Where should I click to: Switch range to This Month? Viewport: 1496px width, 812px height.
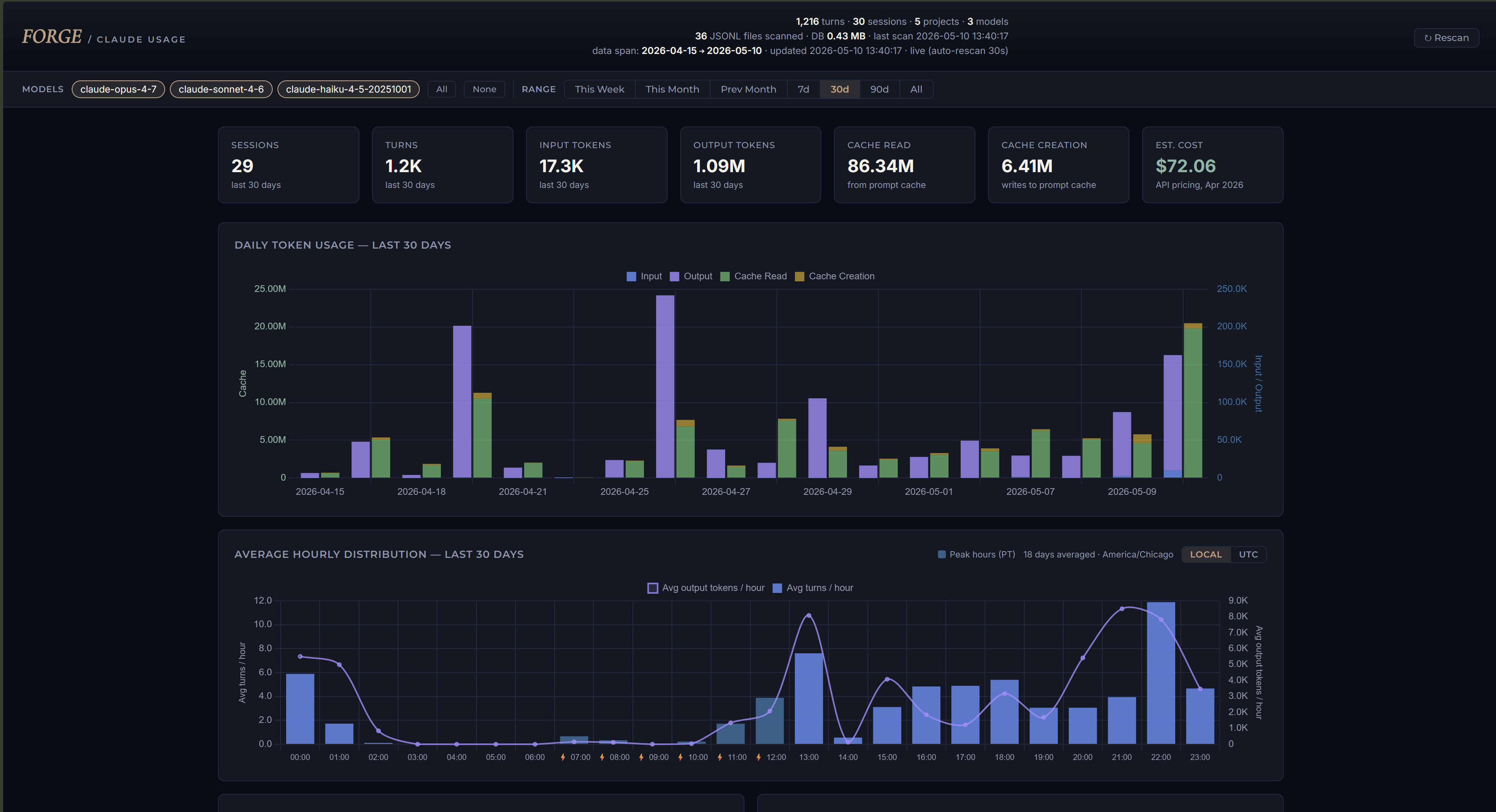click(x=672, y=89)
